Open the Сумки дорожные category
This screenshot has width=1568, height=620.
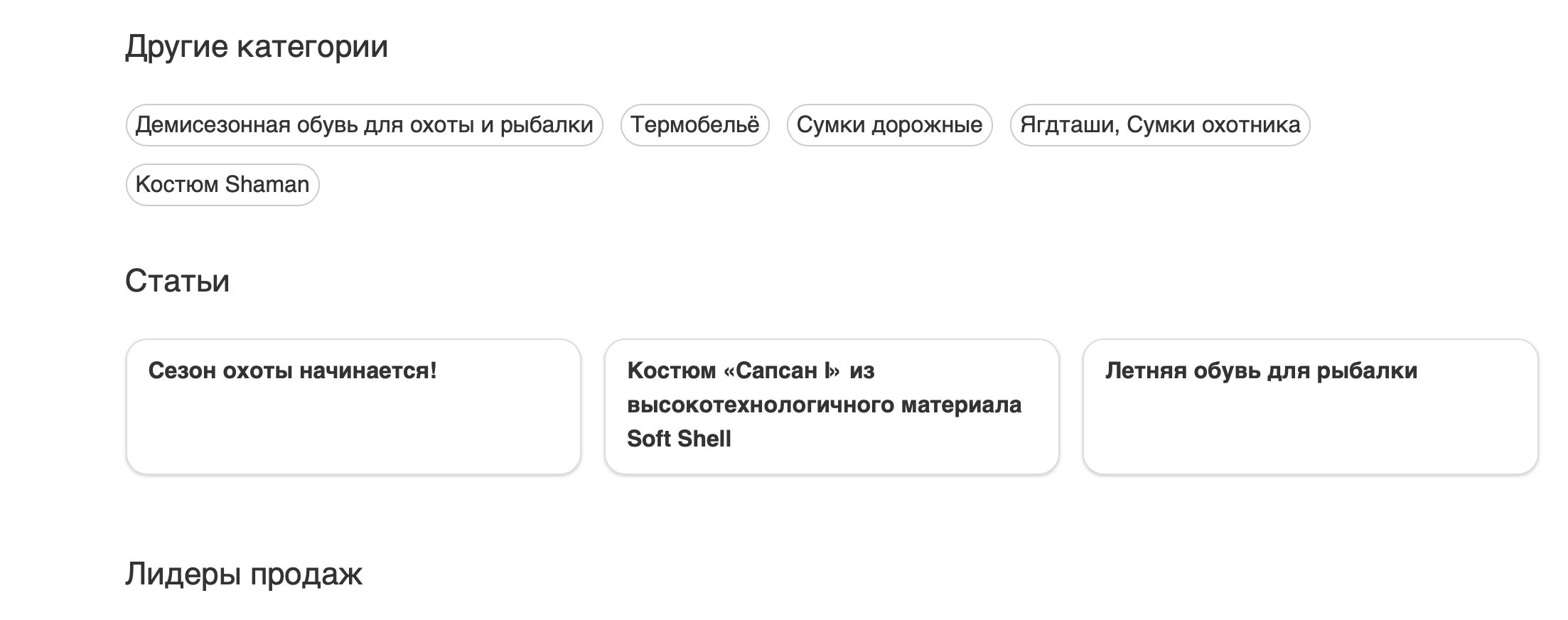(x=889, y=125)
